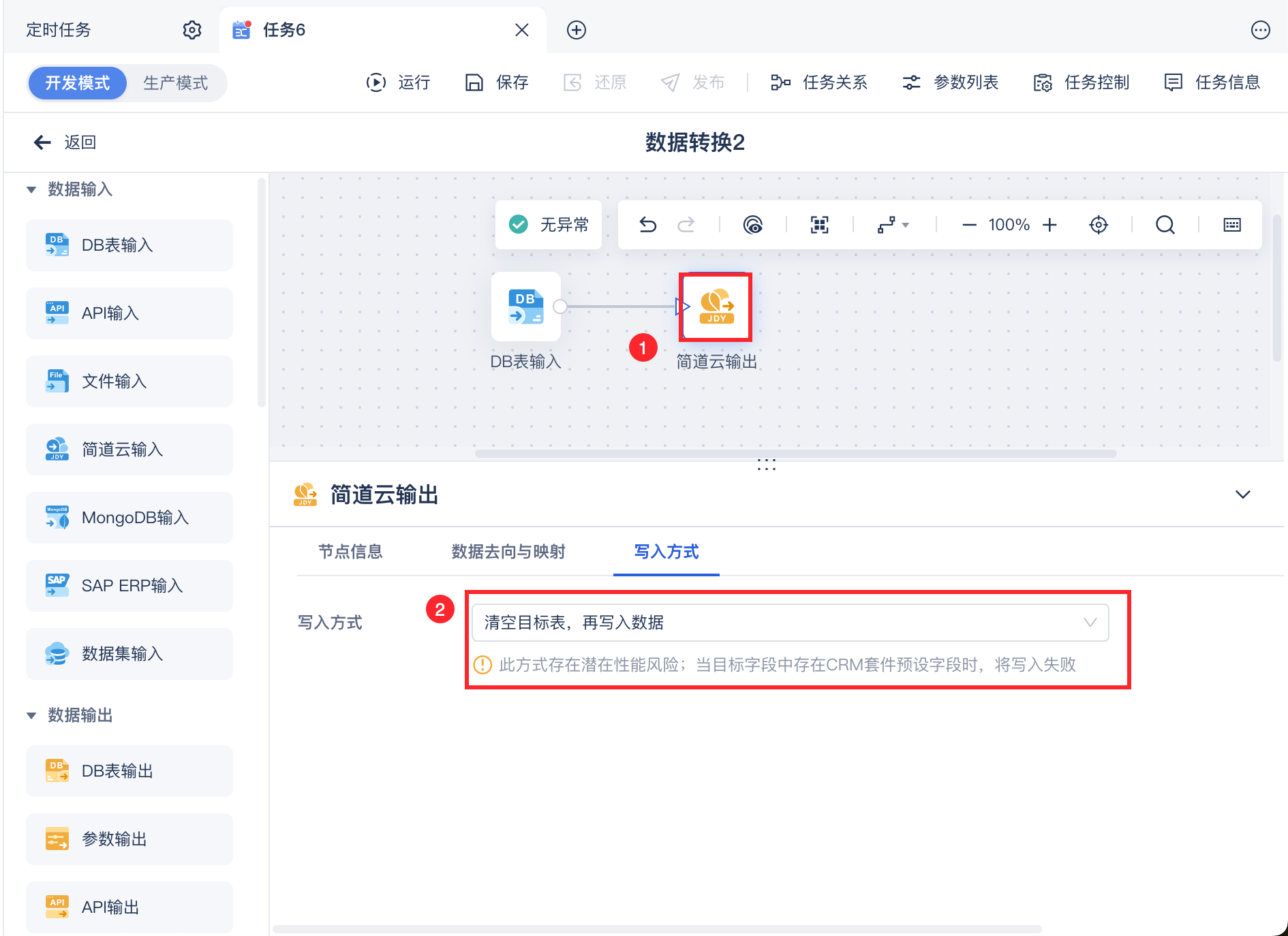This screenshot has height=936, width=1288.
Task: Click 返回 to go back
Action: [x=65, y=142]
